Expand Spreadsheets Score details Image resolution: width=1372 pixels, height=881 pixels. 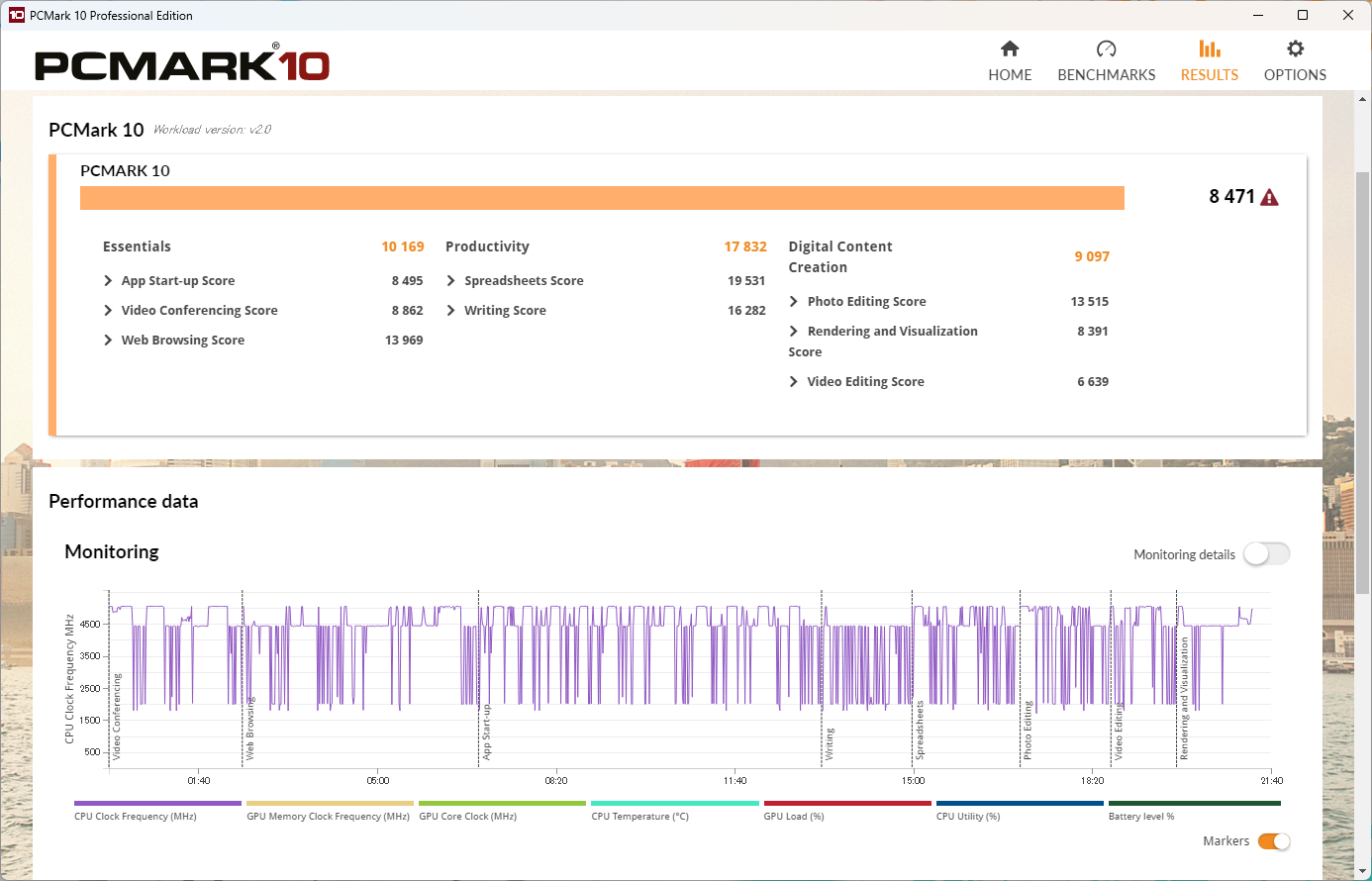pyautogui.click(x=451, y=281)
